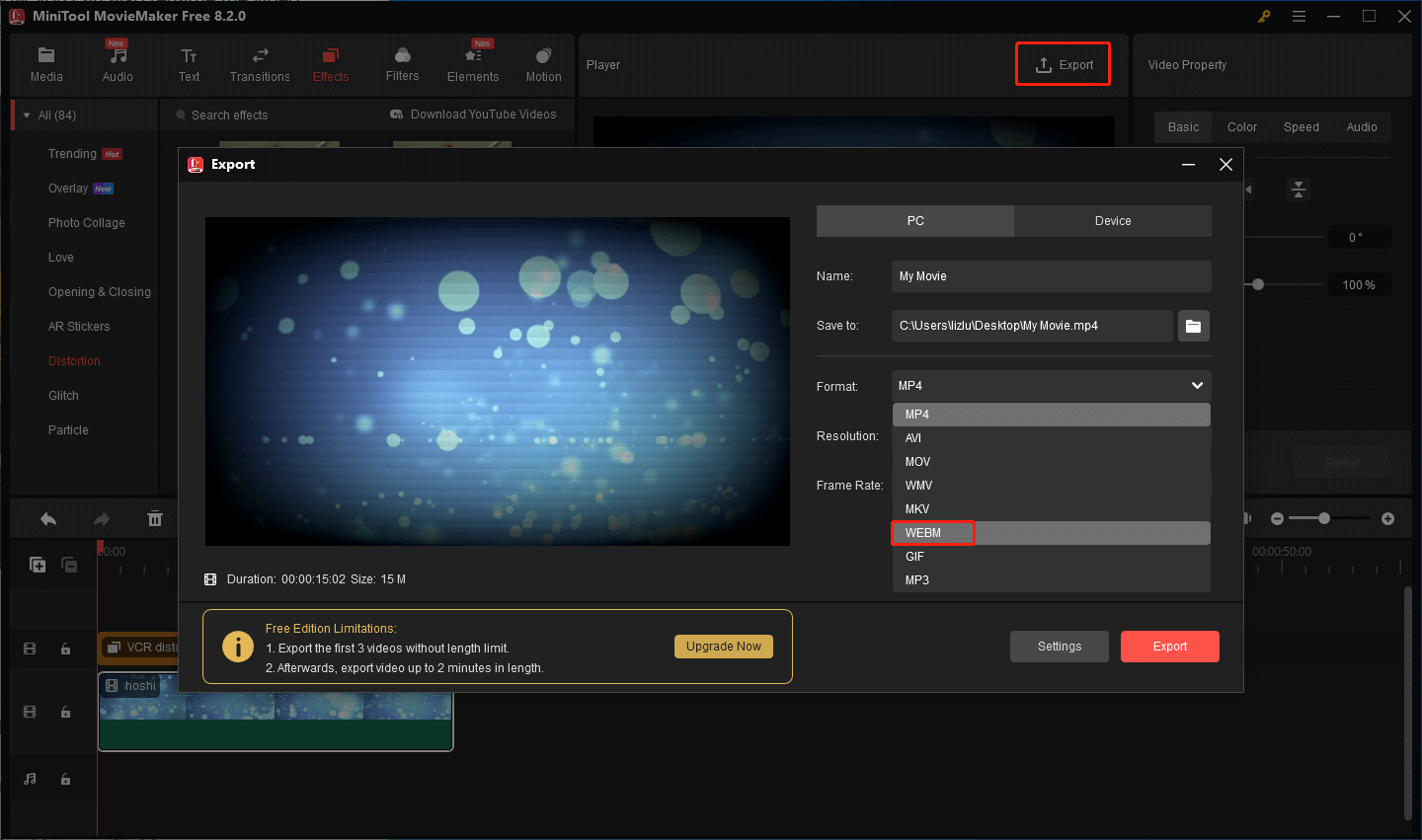Switch to Speed tab in Video Property
Image resolution: width=1422 pixels, height=840 pixels.
1302,127
